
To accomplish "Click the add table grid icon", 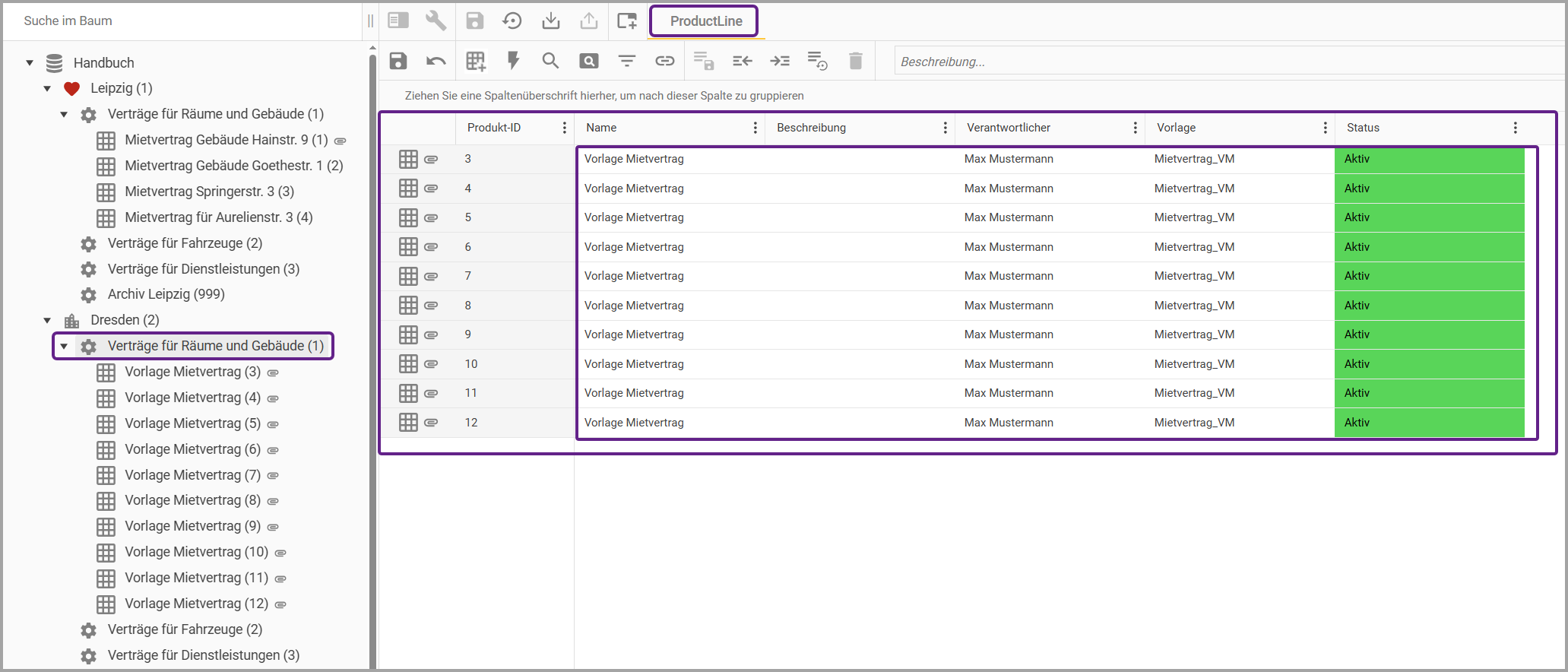I will [x=476, y=62].
